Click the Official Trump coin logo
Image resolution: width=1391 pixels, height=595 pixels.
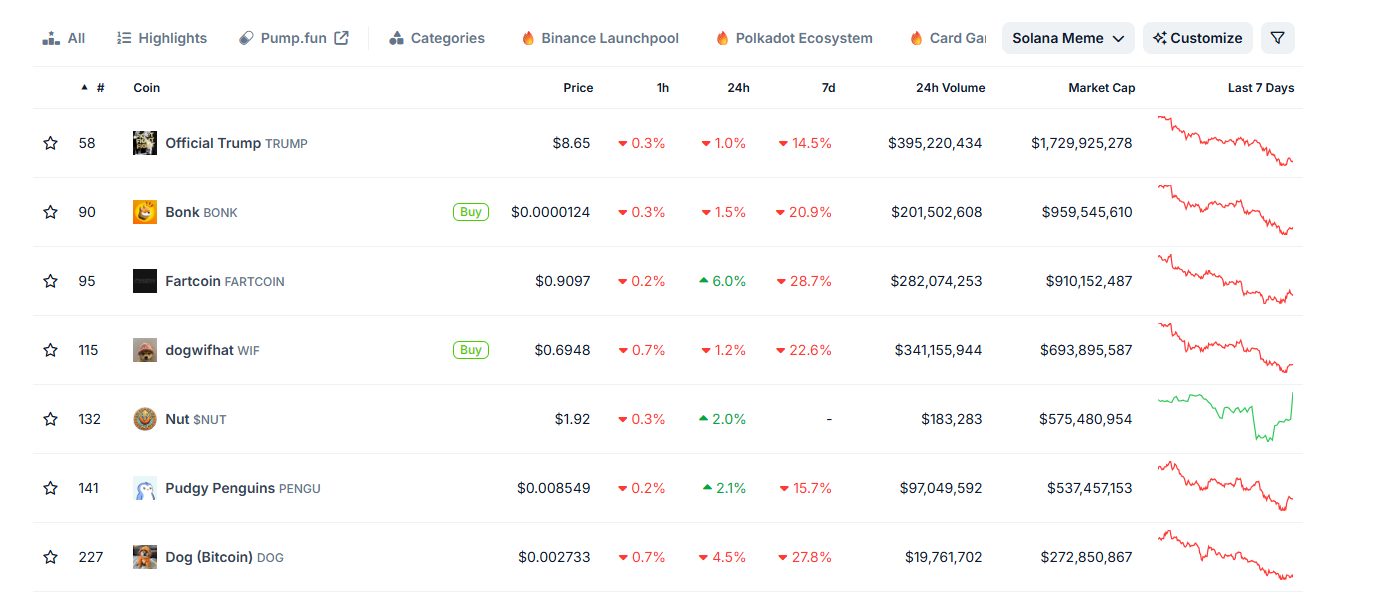(x=145, y=143)
